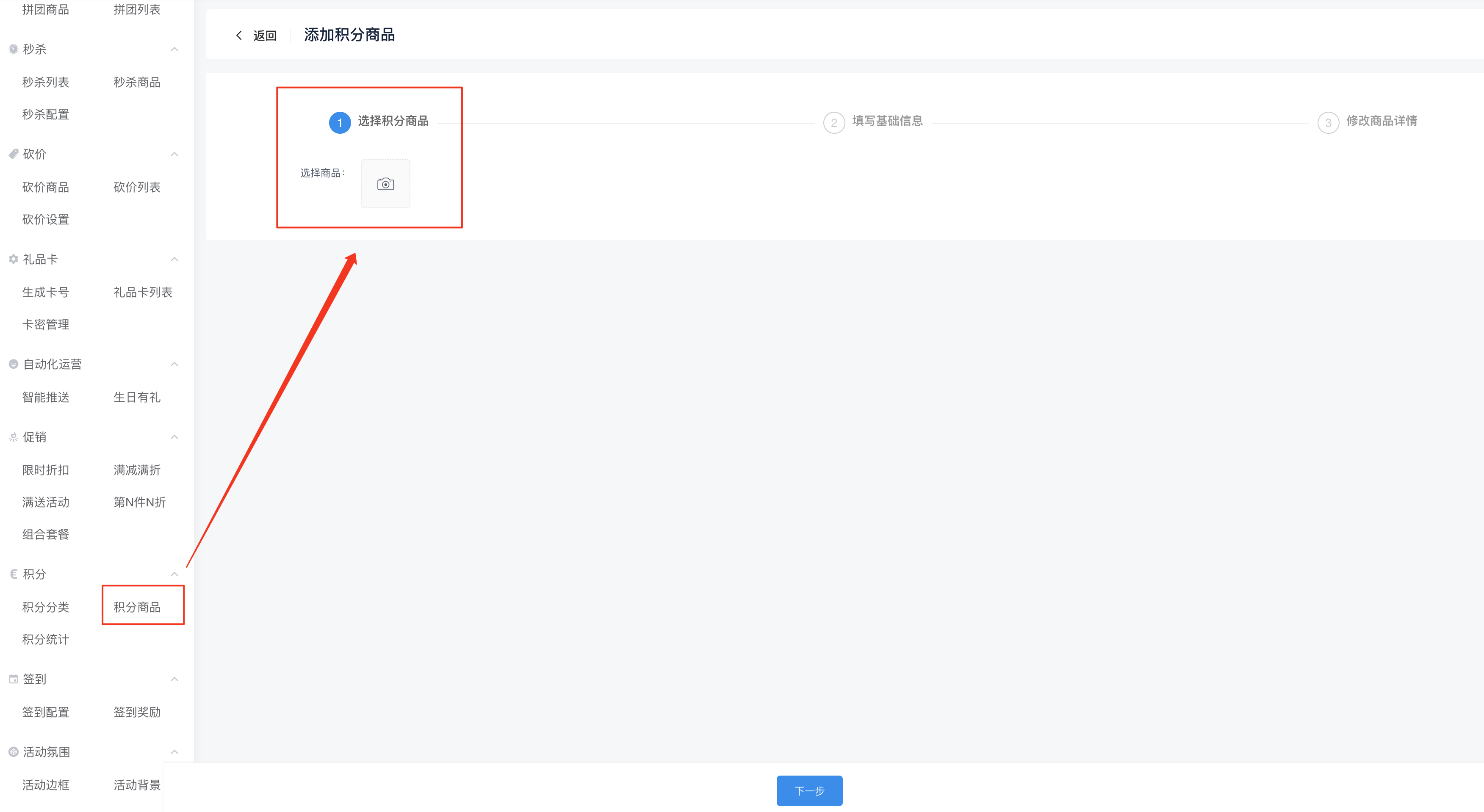Collapse the 活动氛围 section chevron
This screenshot has height=812, width=1484.
point(174,751)
